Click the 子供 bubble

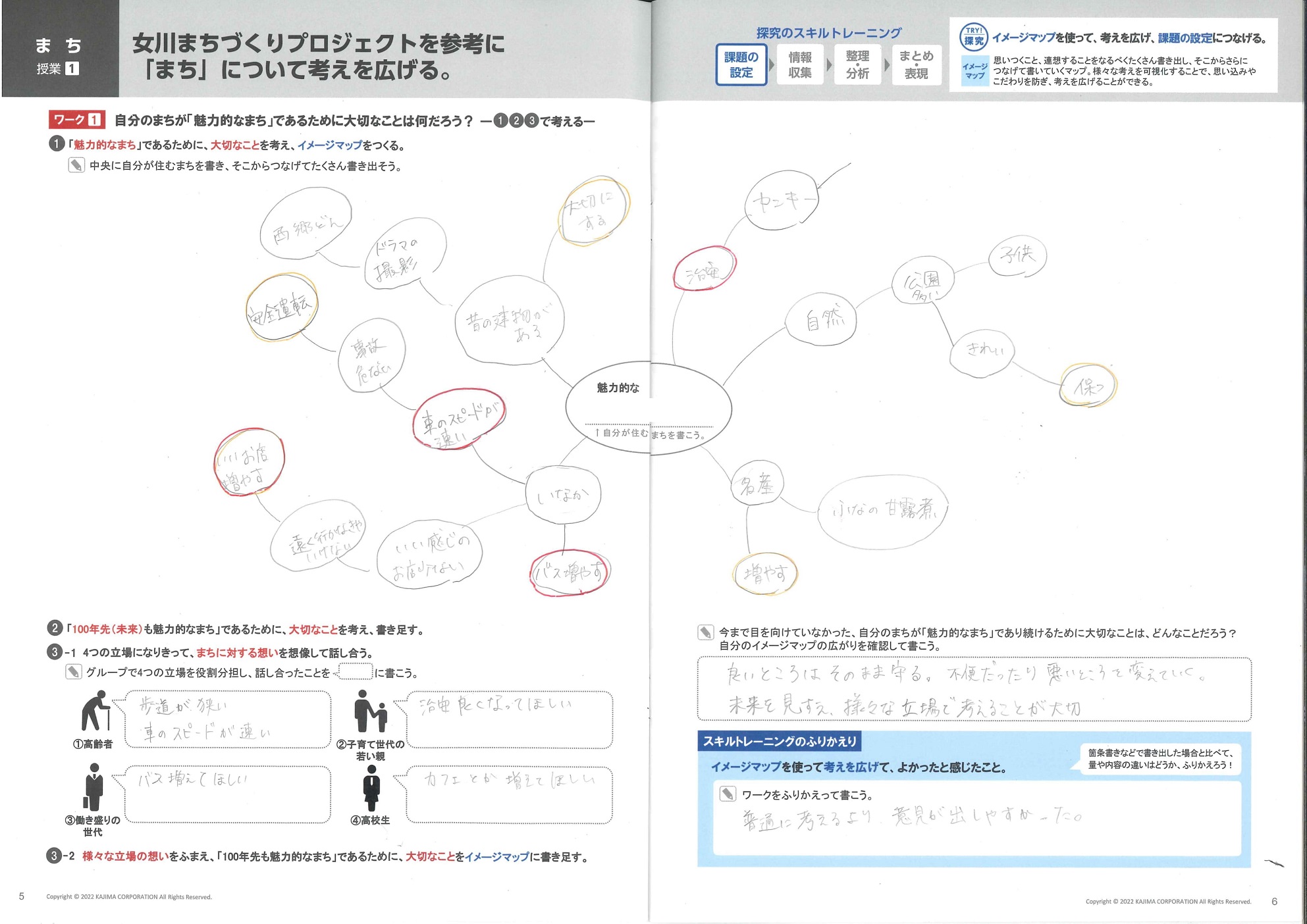1017,255
